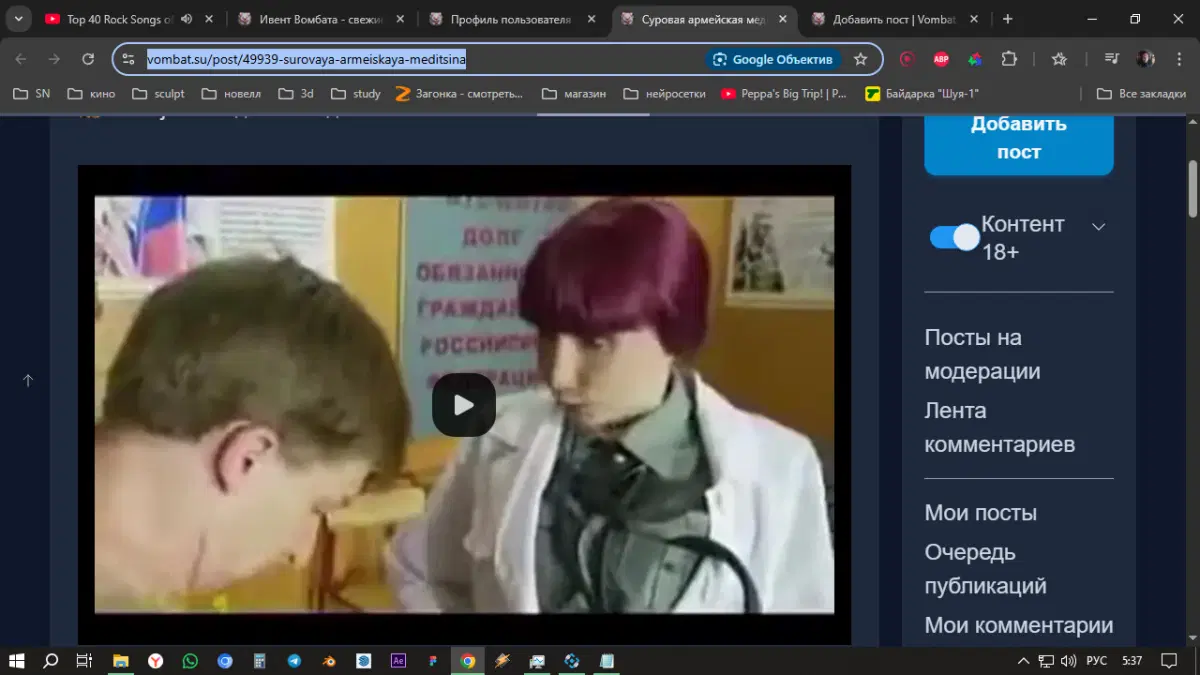Open the study bookmark folder
The width and height of the screenshot is (1200, 675).
point(355,94)
